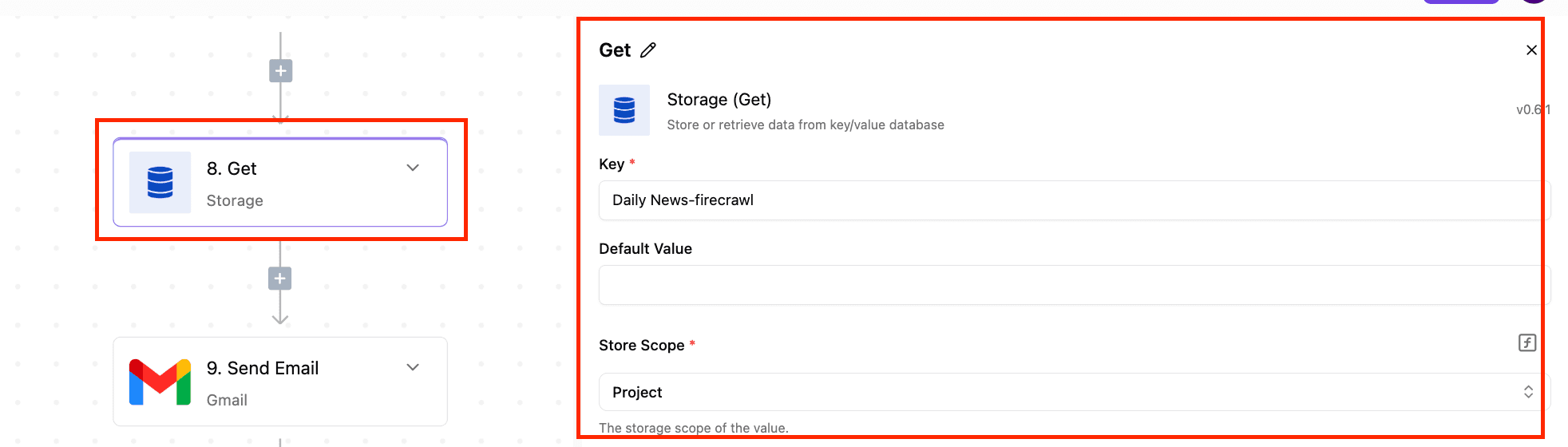Screen dimensions: 1568x447
Task: Click the Storage database icon in panel header
Action: point(624,110)
